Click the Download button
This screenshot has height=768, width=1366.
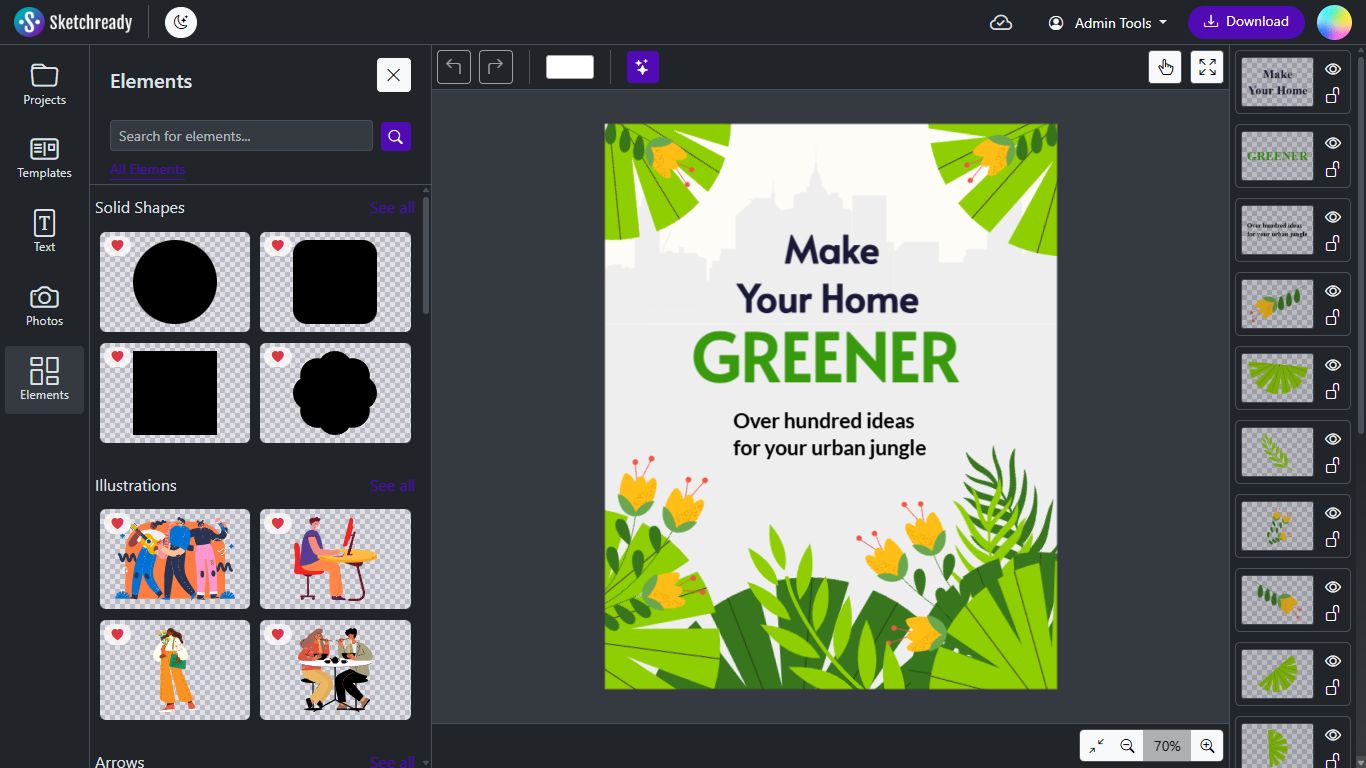tap(1246, 22)
